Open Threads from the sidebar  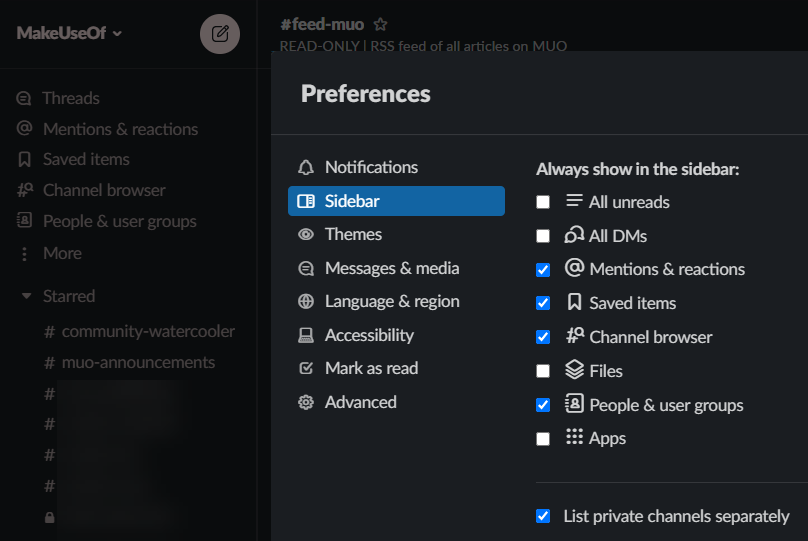(70, 98)
